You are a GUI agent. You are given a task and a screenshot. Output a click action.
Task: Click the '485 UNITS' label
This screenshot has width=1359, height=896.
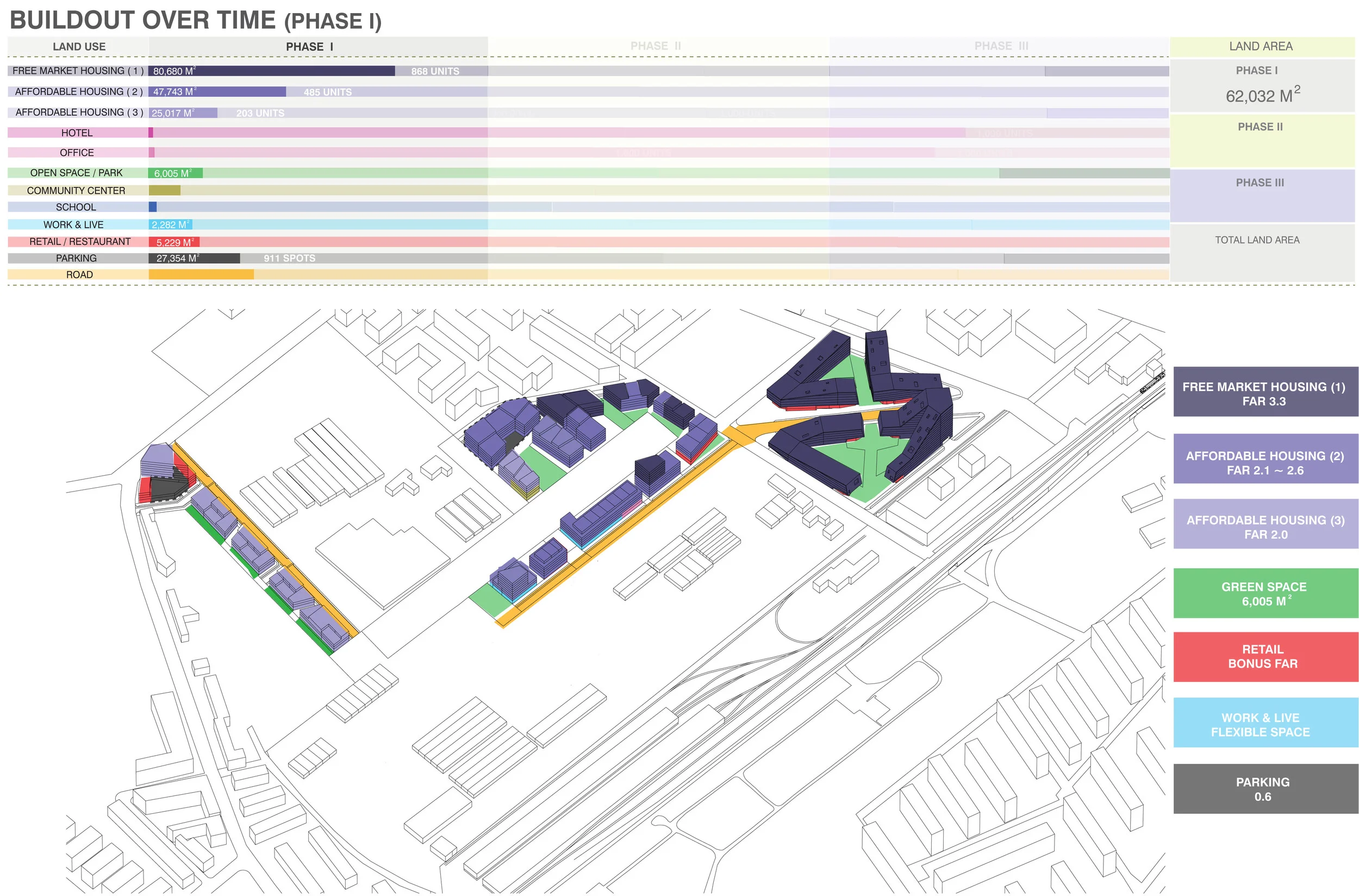[x=327, y=92]
